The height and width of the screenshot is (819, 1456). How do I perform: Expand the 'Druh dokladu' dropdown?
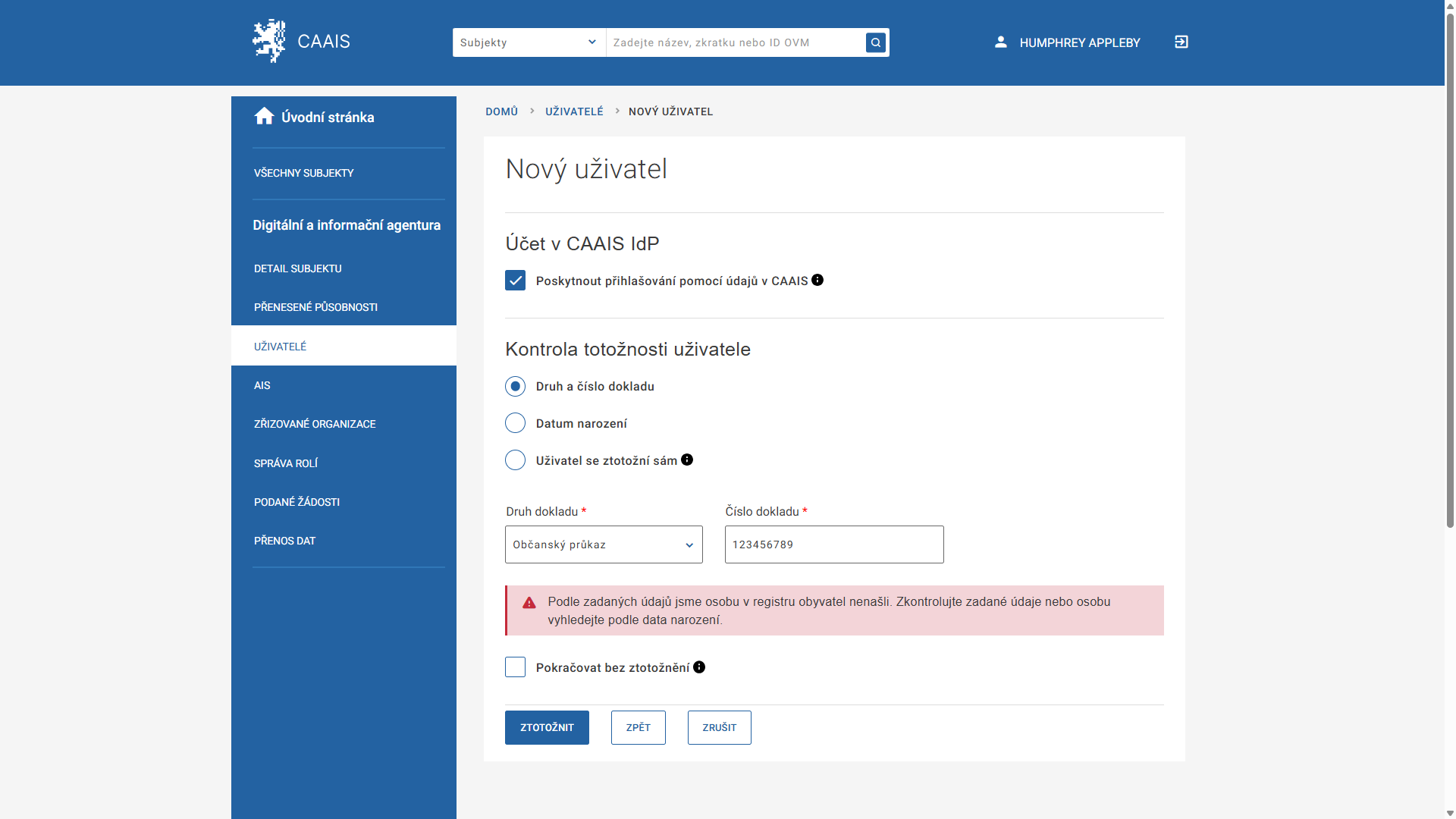click(604, 544)
